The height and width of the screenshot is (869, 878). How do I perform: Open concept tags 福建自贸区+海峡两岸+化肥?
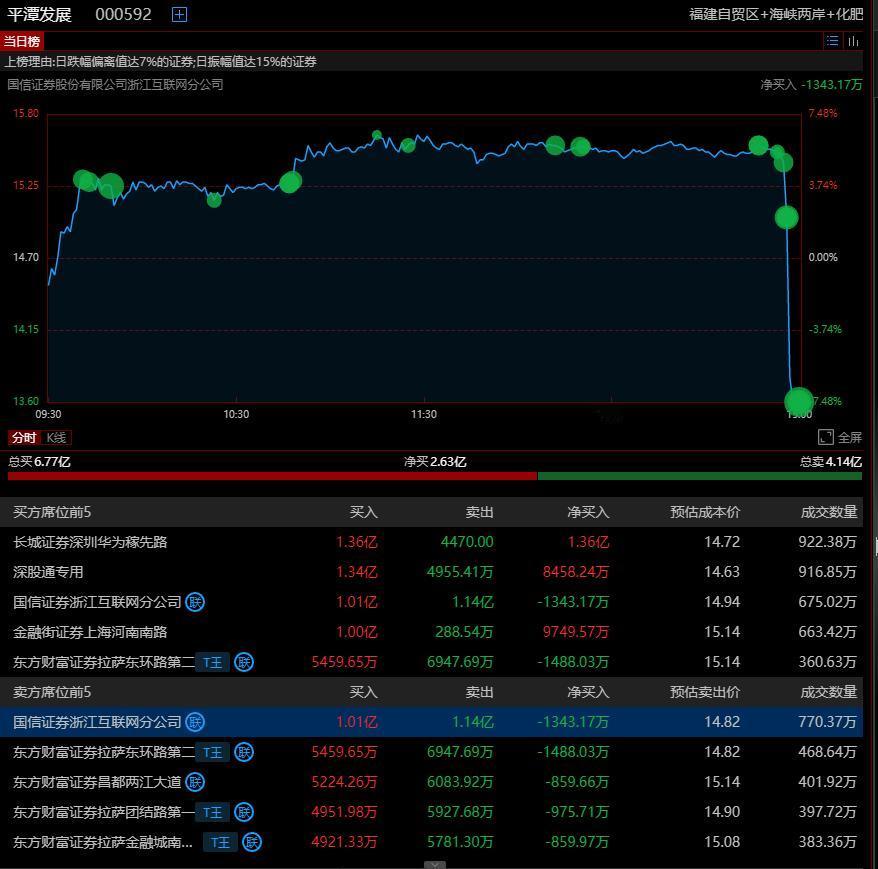tap(776, 15)
